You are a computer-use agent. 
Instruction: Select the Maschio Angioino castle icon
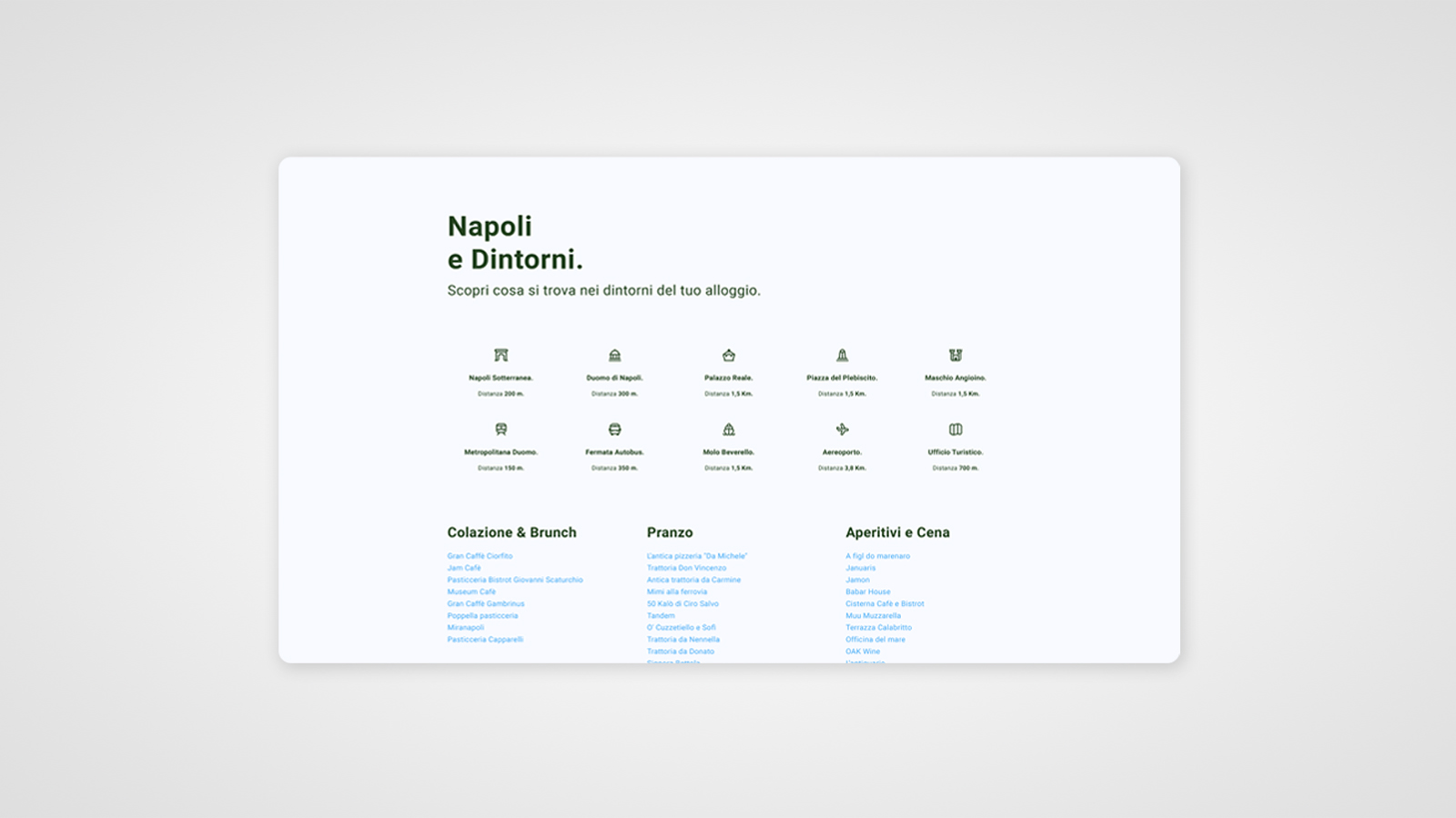(x=955, y=355)
